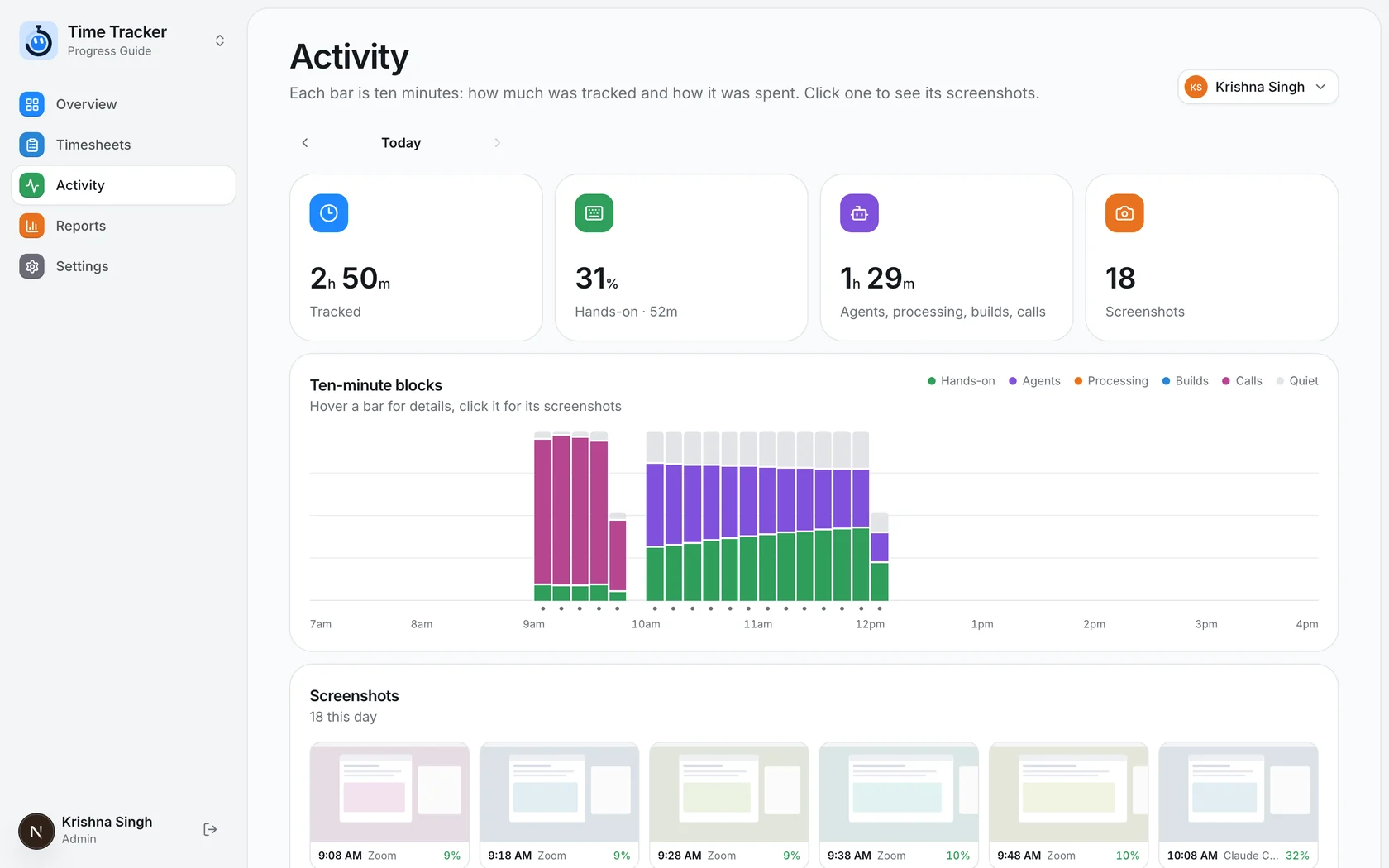Toggle the Agents legend entry

[x=1034, y=381]
